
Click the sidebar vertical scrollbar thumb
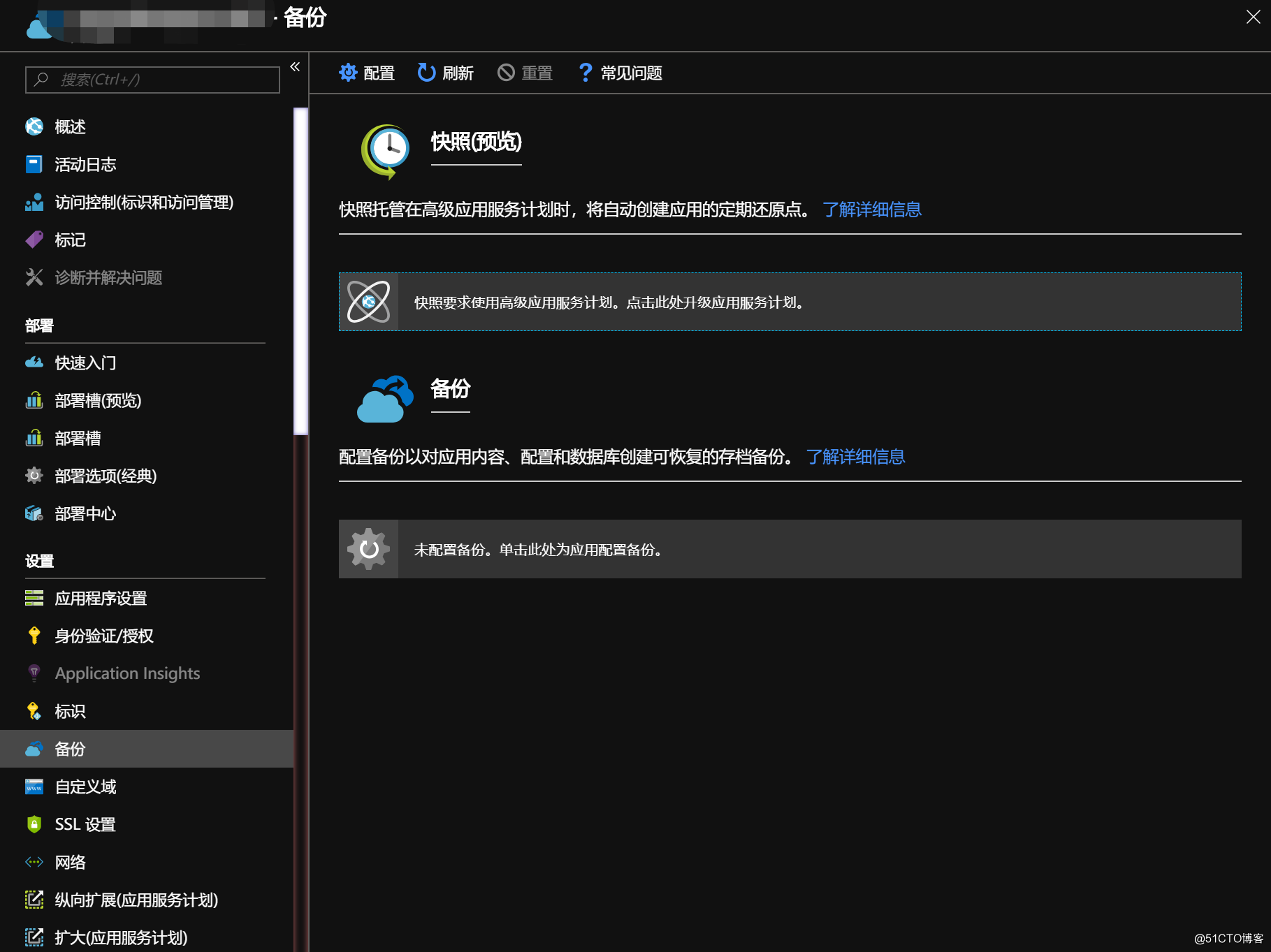click(x=301, y=271)
